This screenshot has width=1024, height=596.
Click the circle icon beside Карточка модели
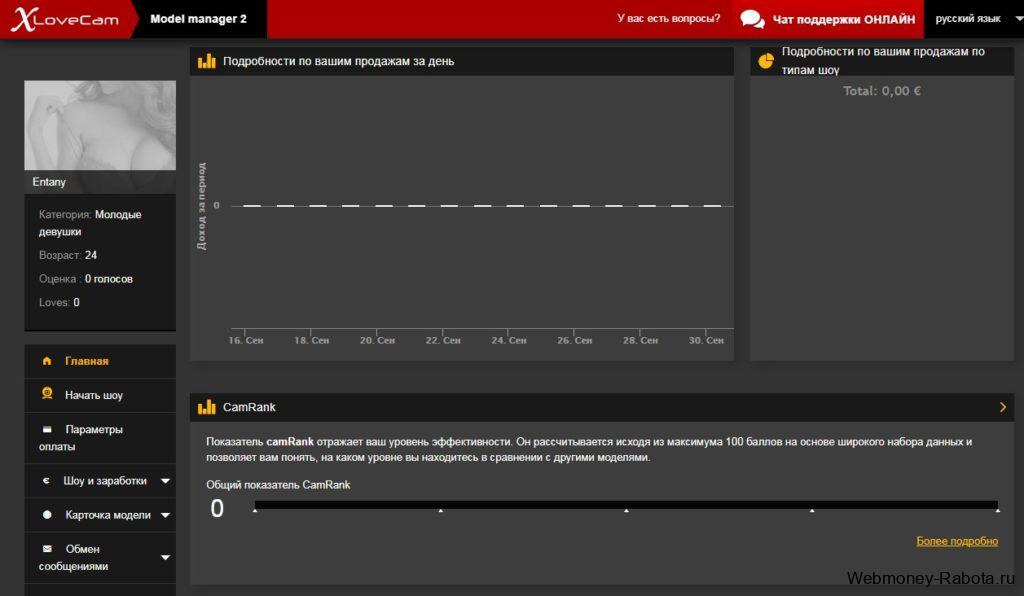tap(47, 515)
